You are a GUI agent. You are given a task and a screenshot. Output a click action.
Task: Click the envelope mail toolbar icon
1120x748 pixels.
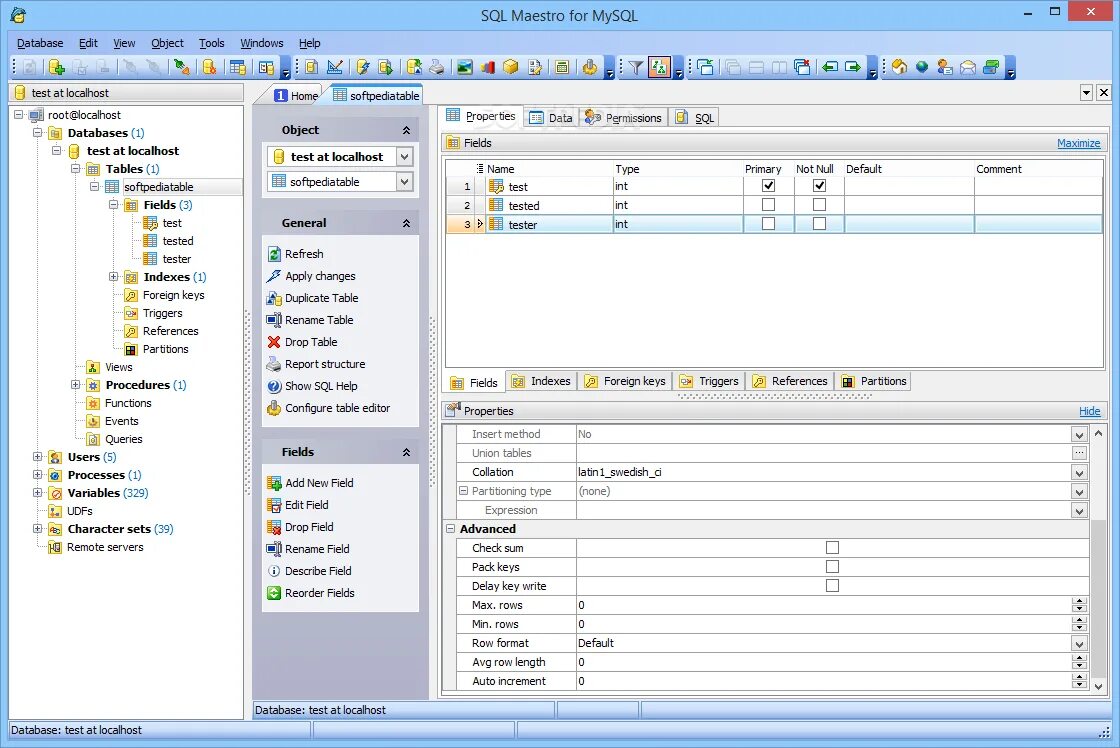coord(968,67)
